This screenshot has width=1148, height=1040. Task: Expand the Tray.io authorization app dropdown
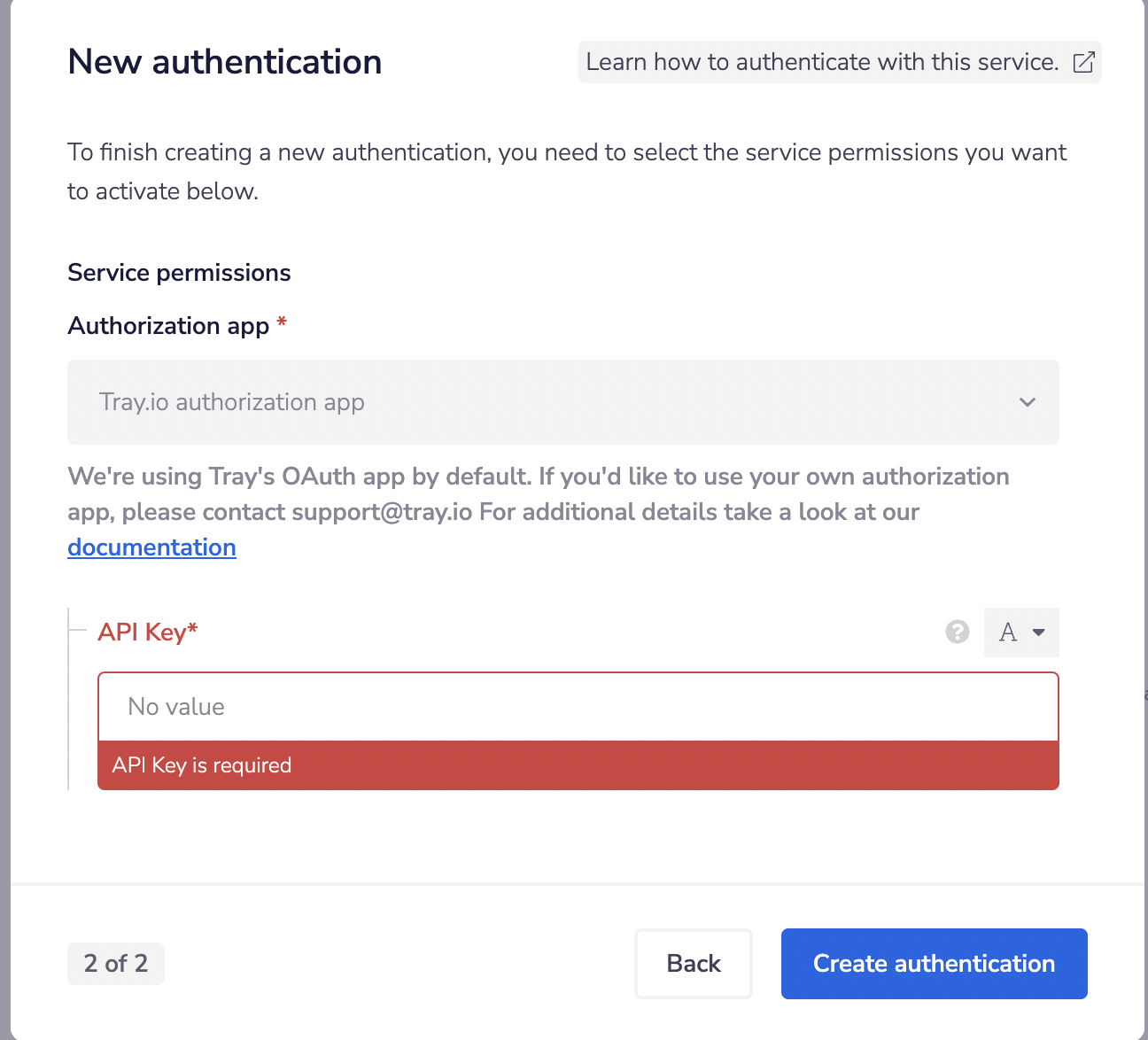(562, 402)
